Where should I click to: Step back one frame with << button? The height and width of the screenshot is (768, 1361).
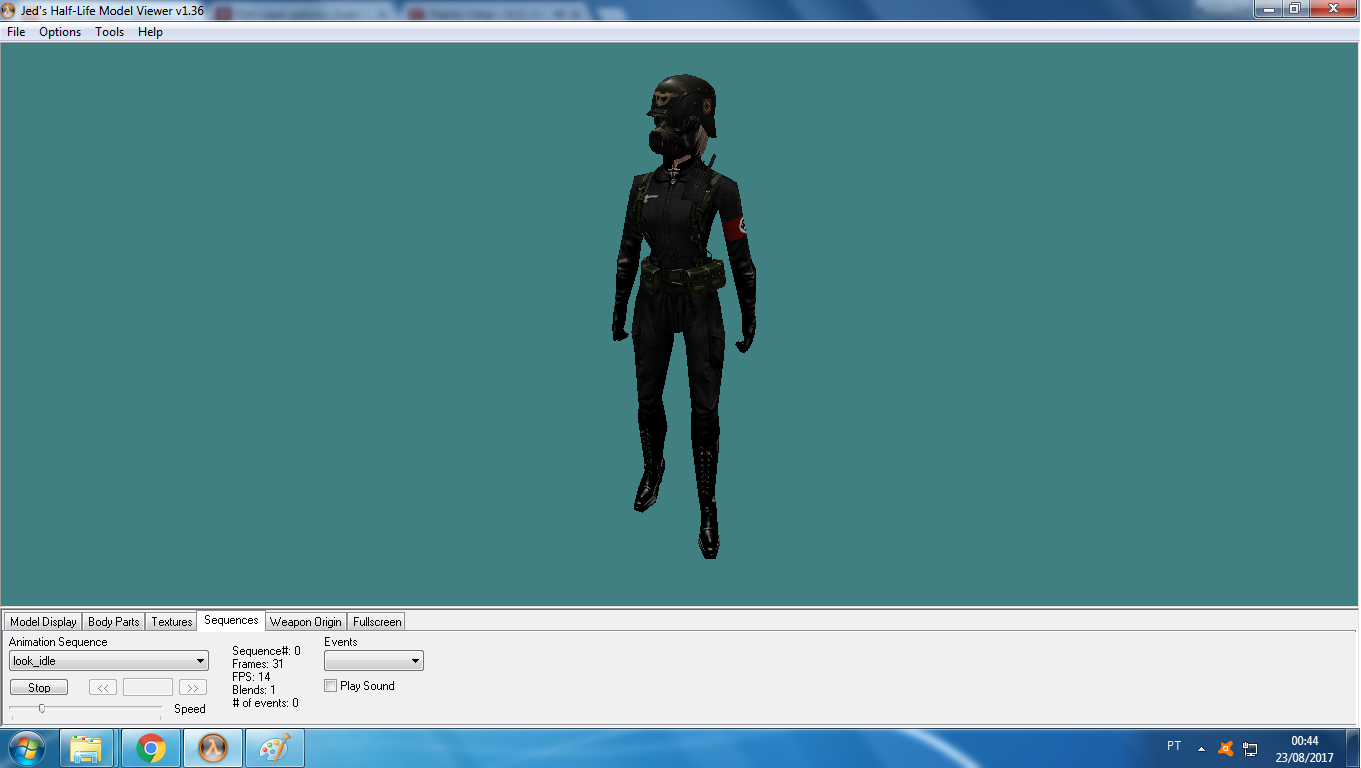tap(103, 688)
